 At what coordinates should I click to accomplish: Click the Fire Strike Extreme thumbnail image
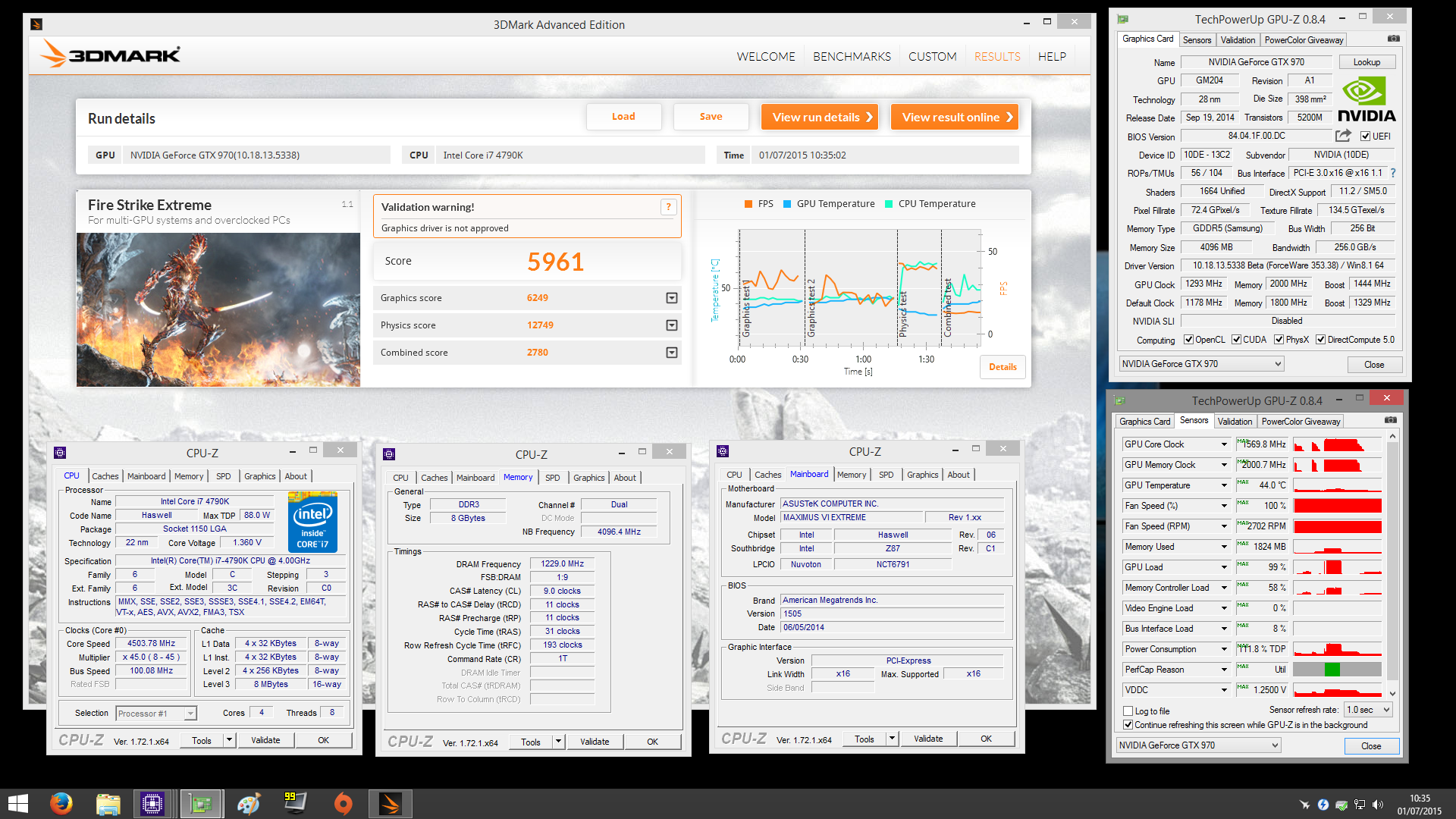click(218, 309)
